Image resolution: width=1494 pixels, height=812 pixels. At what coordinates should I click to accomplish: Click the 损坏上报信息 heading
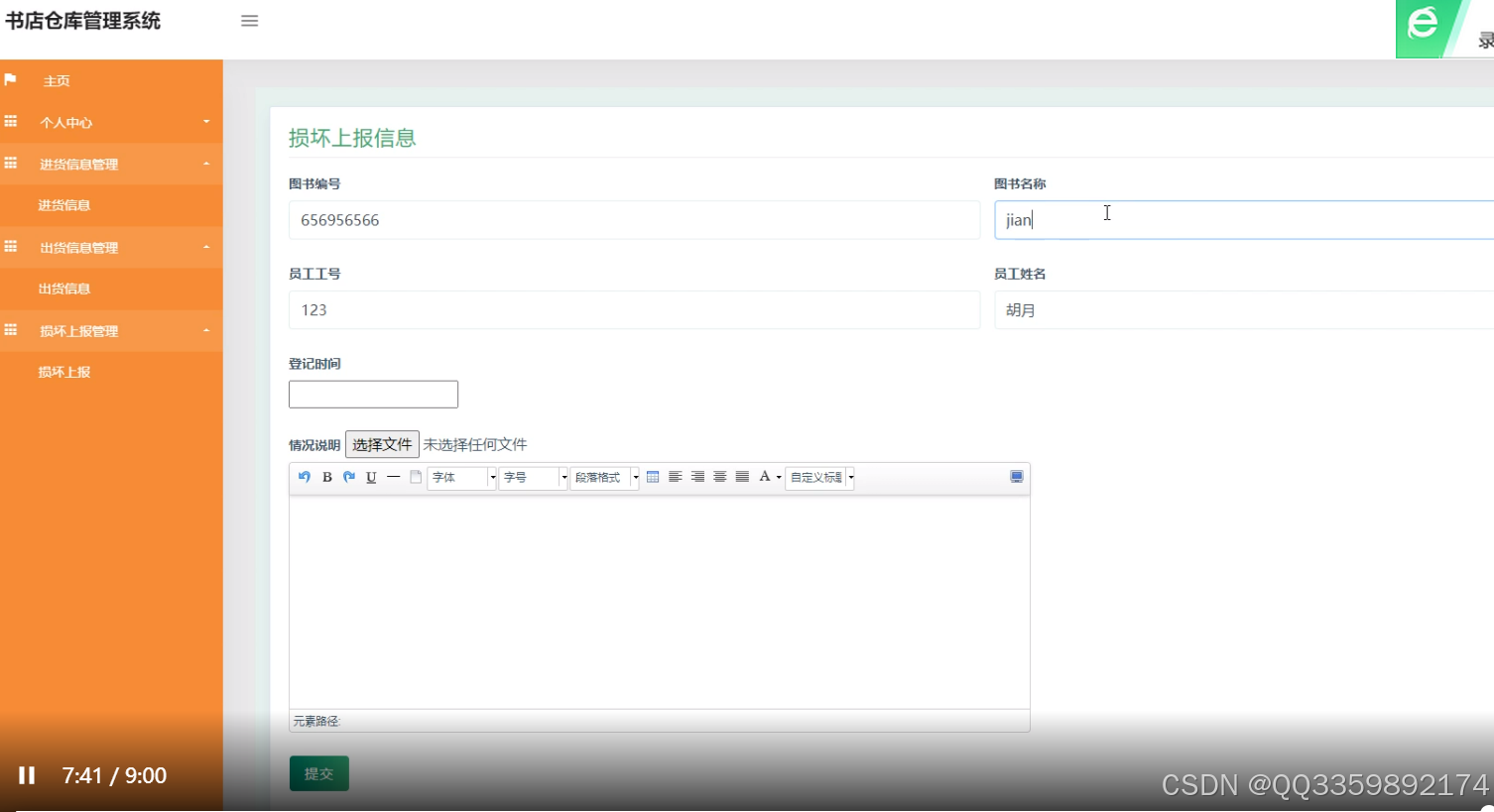[352, 138]
